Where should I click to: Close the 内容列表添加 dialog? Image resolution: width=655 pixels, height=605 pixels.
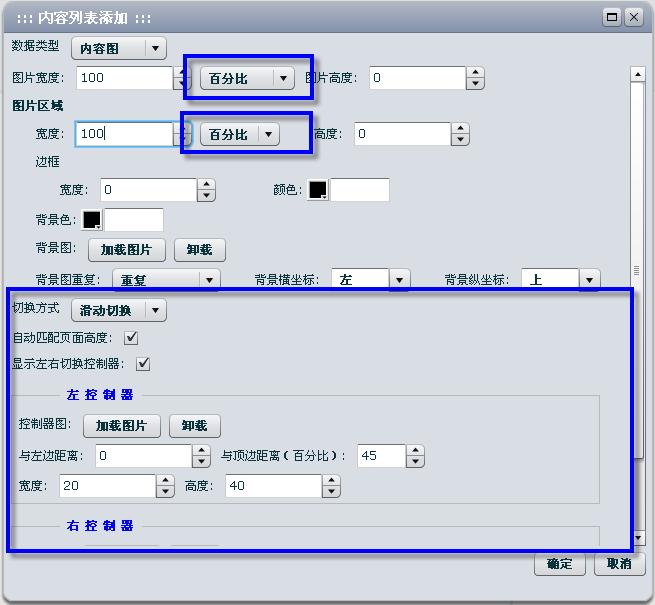pos(633,17)
